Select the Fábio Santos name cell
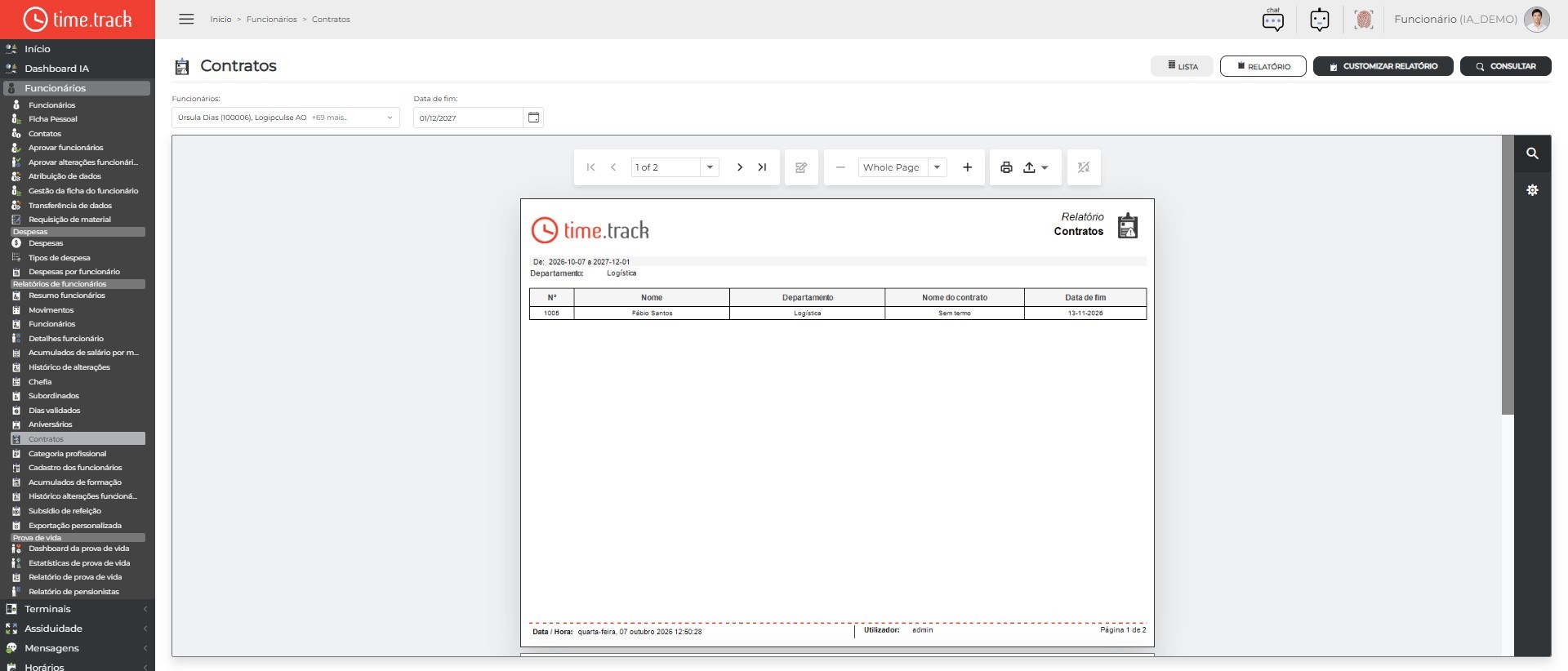 coord(652,313)
